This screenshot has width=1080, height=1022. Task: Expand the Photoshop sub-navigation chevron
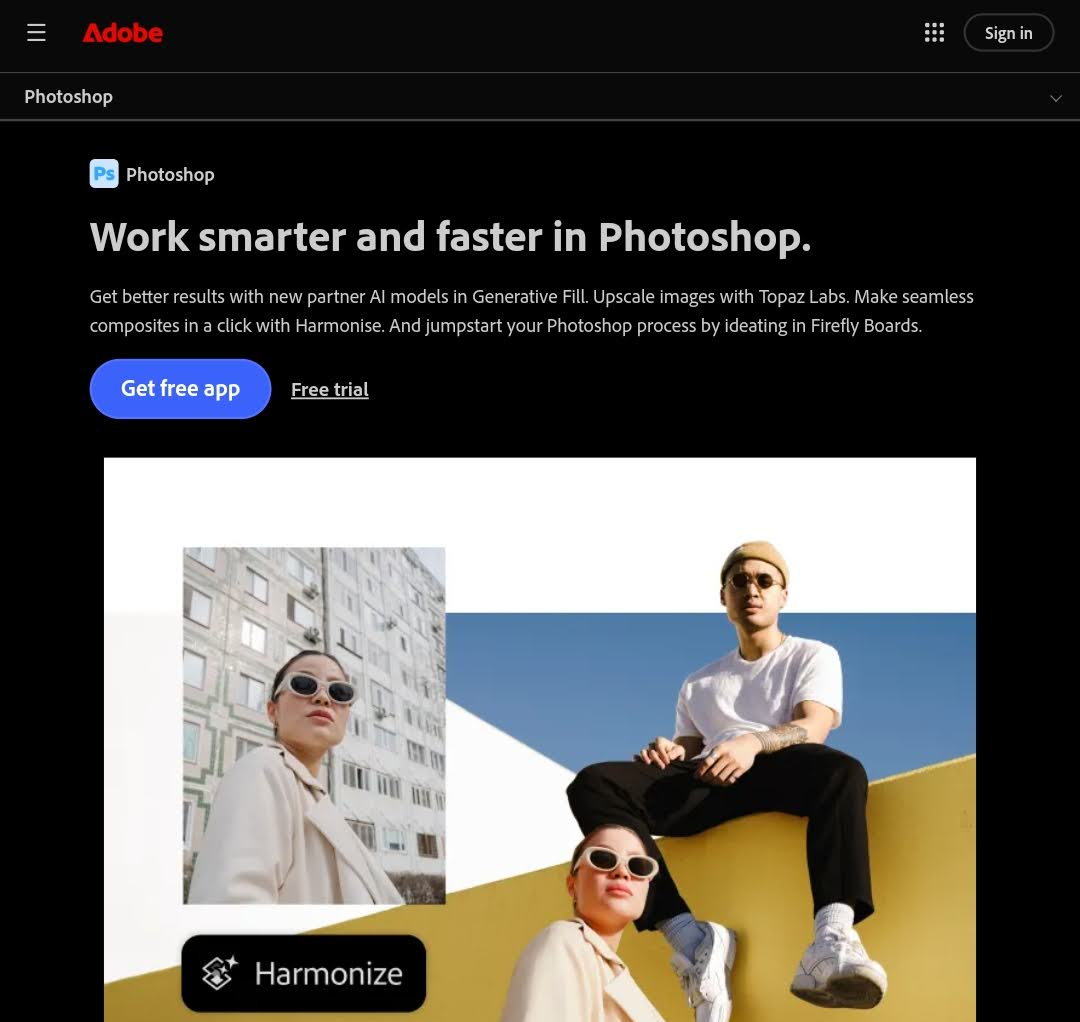pos(1055,98)
